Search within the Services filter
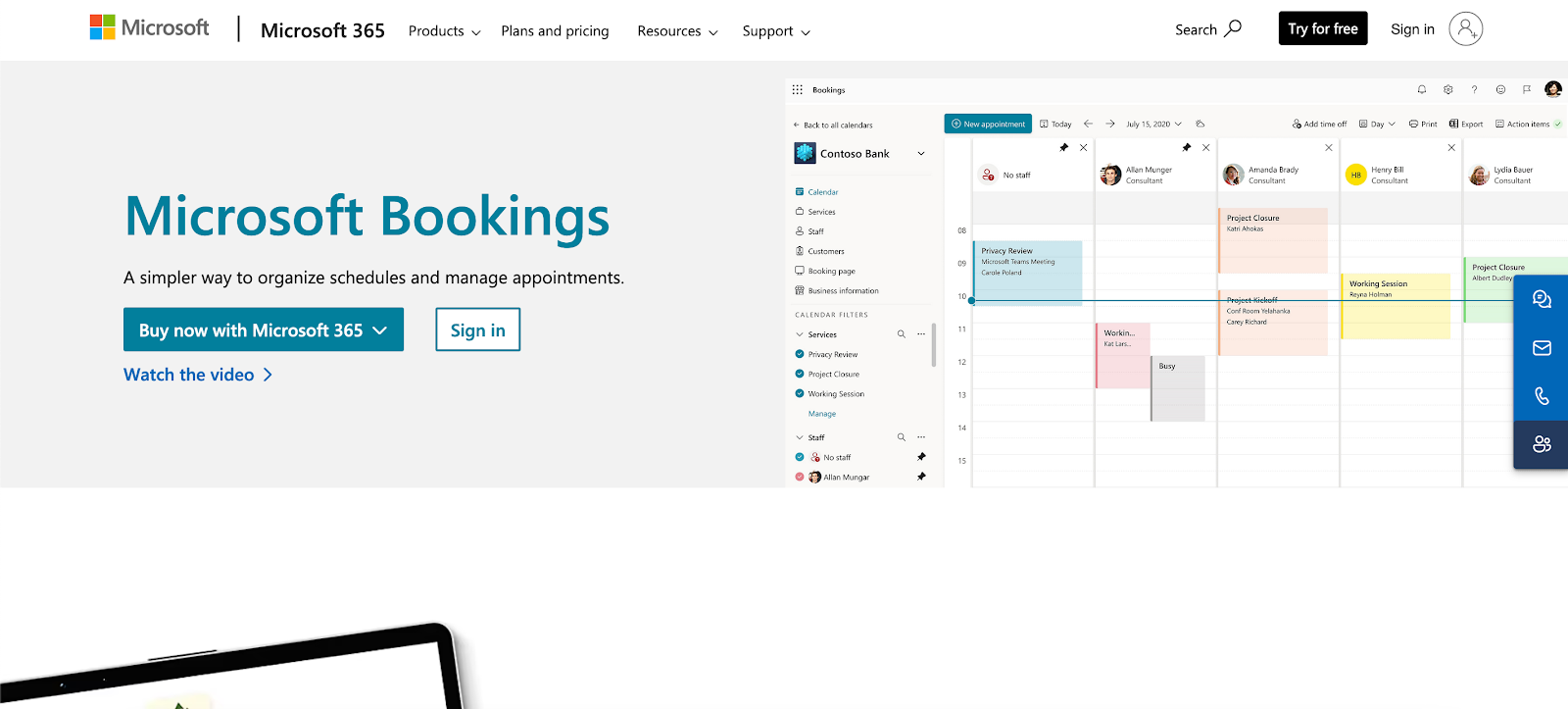 902,334
